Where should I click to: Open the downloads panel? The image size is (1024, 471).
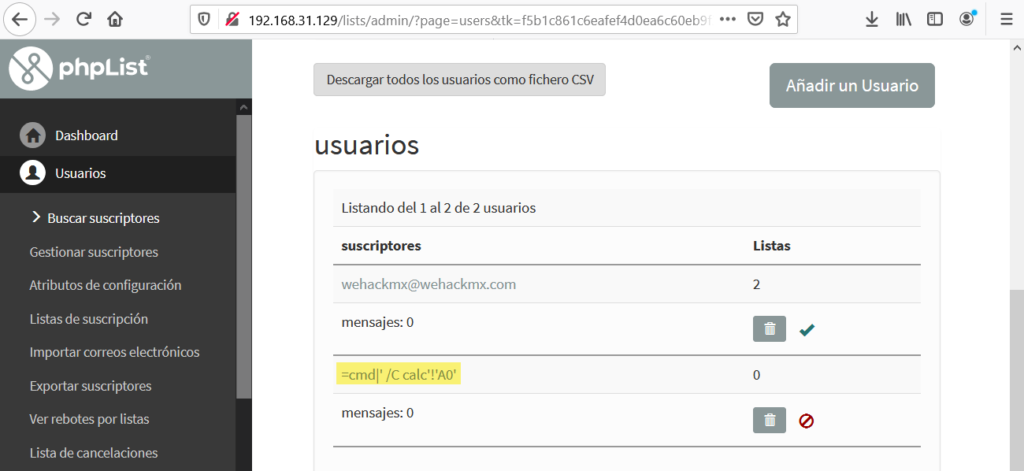click(872, 20)
